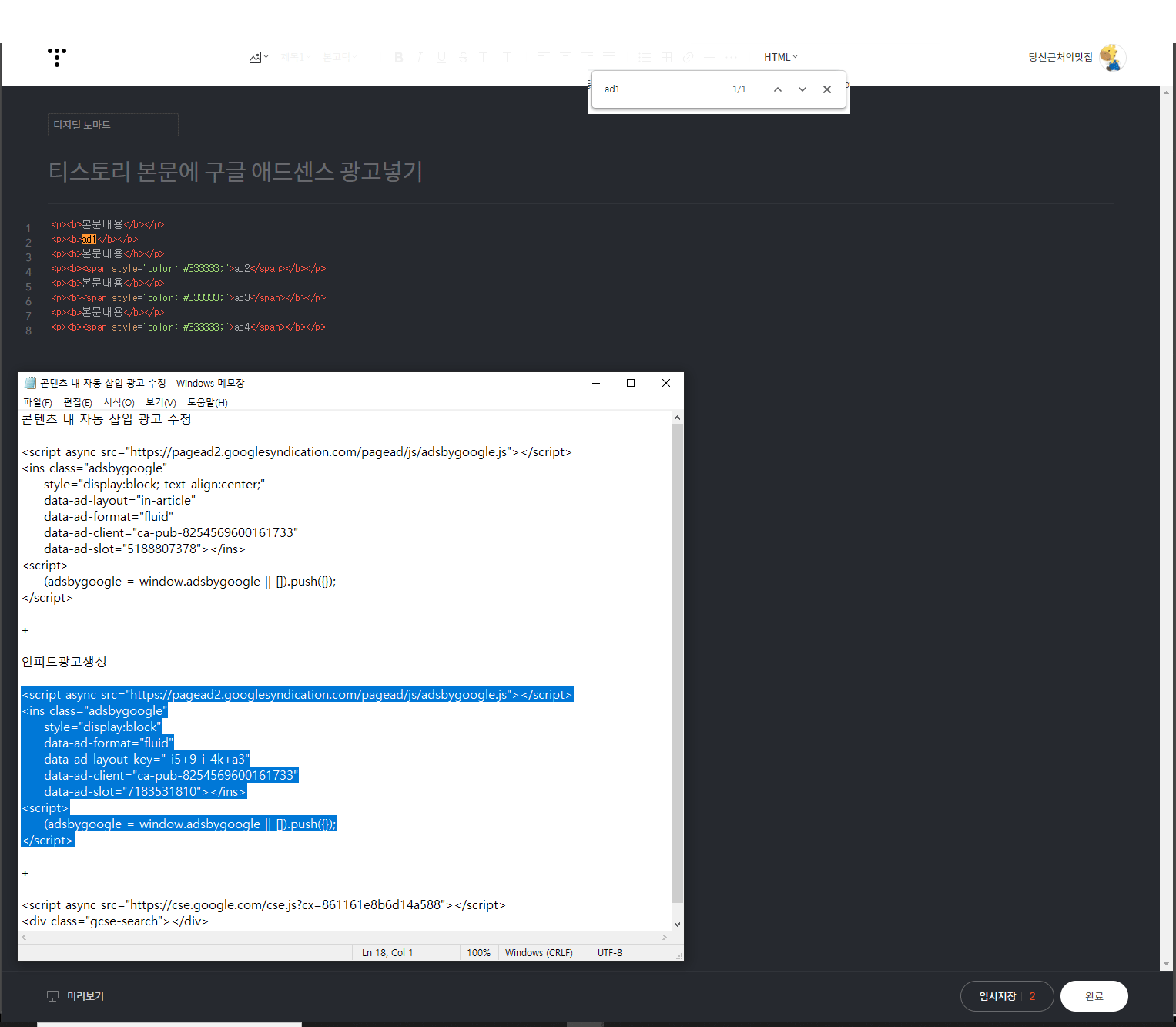Close the find bar
The height and width of the screenshot is (1027, 1176).
click(827, 89)
